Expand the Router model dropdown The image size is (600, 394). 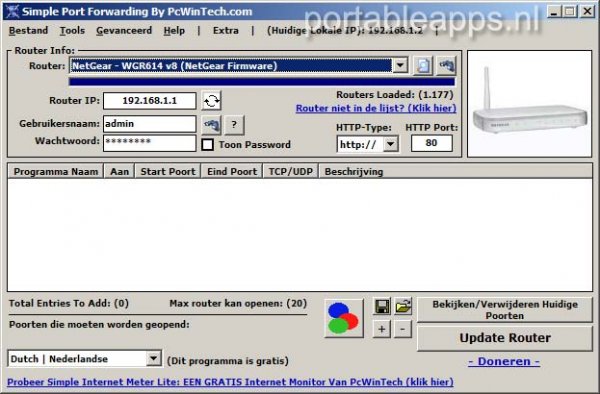click(400, 66)
